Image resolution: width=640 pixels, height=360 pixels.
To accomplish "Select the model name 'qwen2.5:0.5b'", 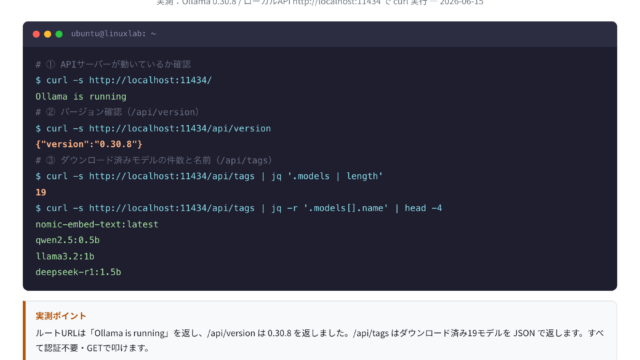I will (67, 240).
